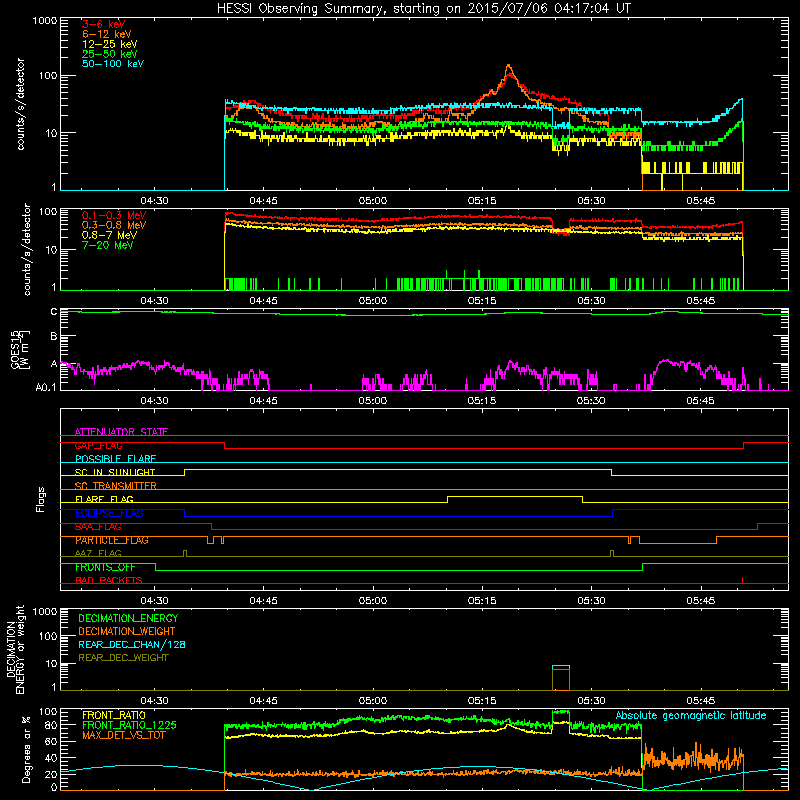Select the GAP_FLAG label
The height and width of the screenshot is (800, 800).
click(98, 445)
